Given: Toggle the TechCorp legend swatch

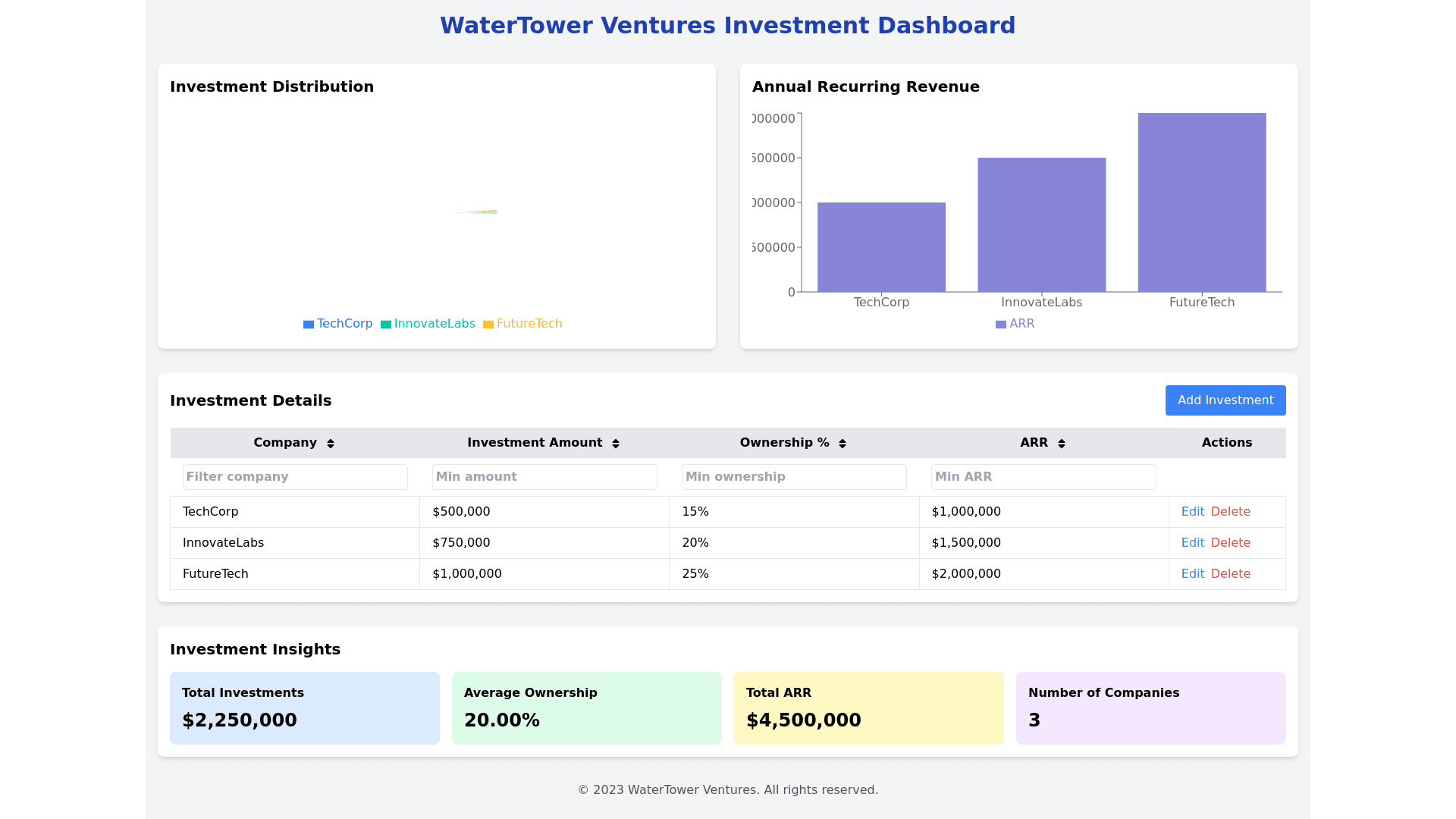Looking at the screenshot, I should [309, 325].
